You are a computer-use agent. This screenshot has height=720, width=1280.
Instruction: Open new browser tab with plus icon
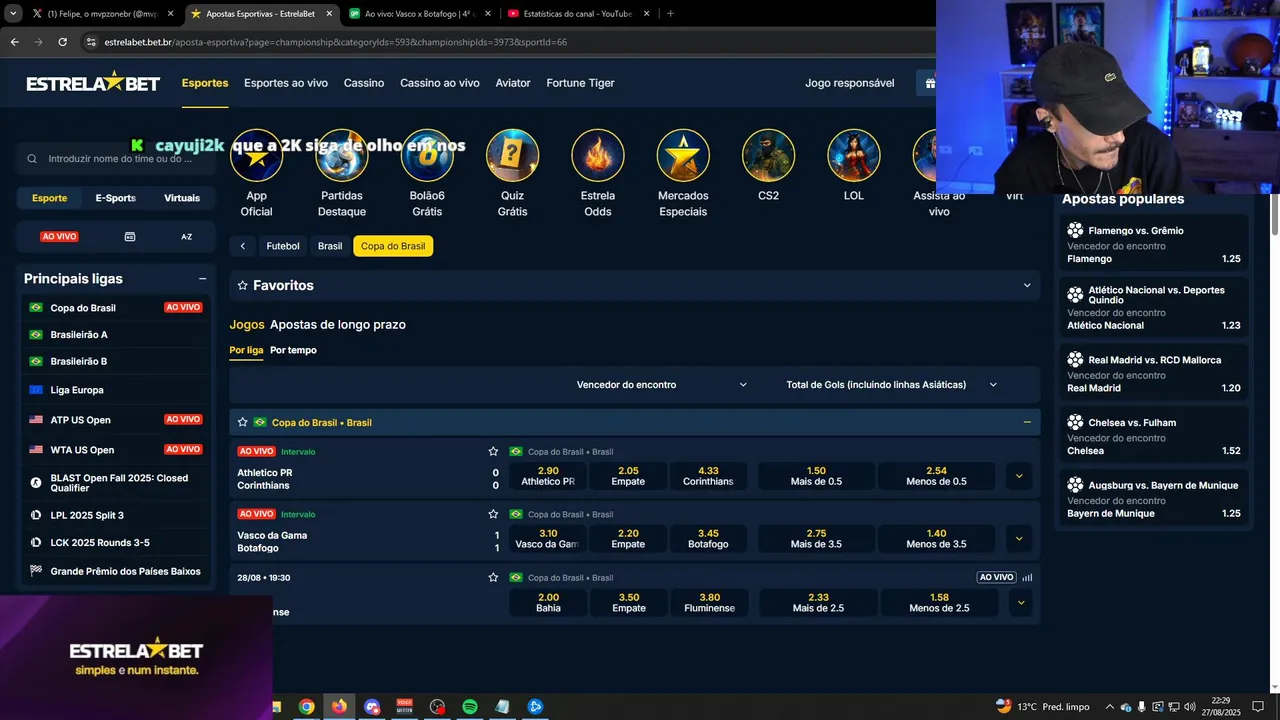(670, 14)
